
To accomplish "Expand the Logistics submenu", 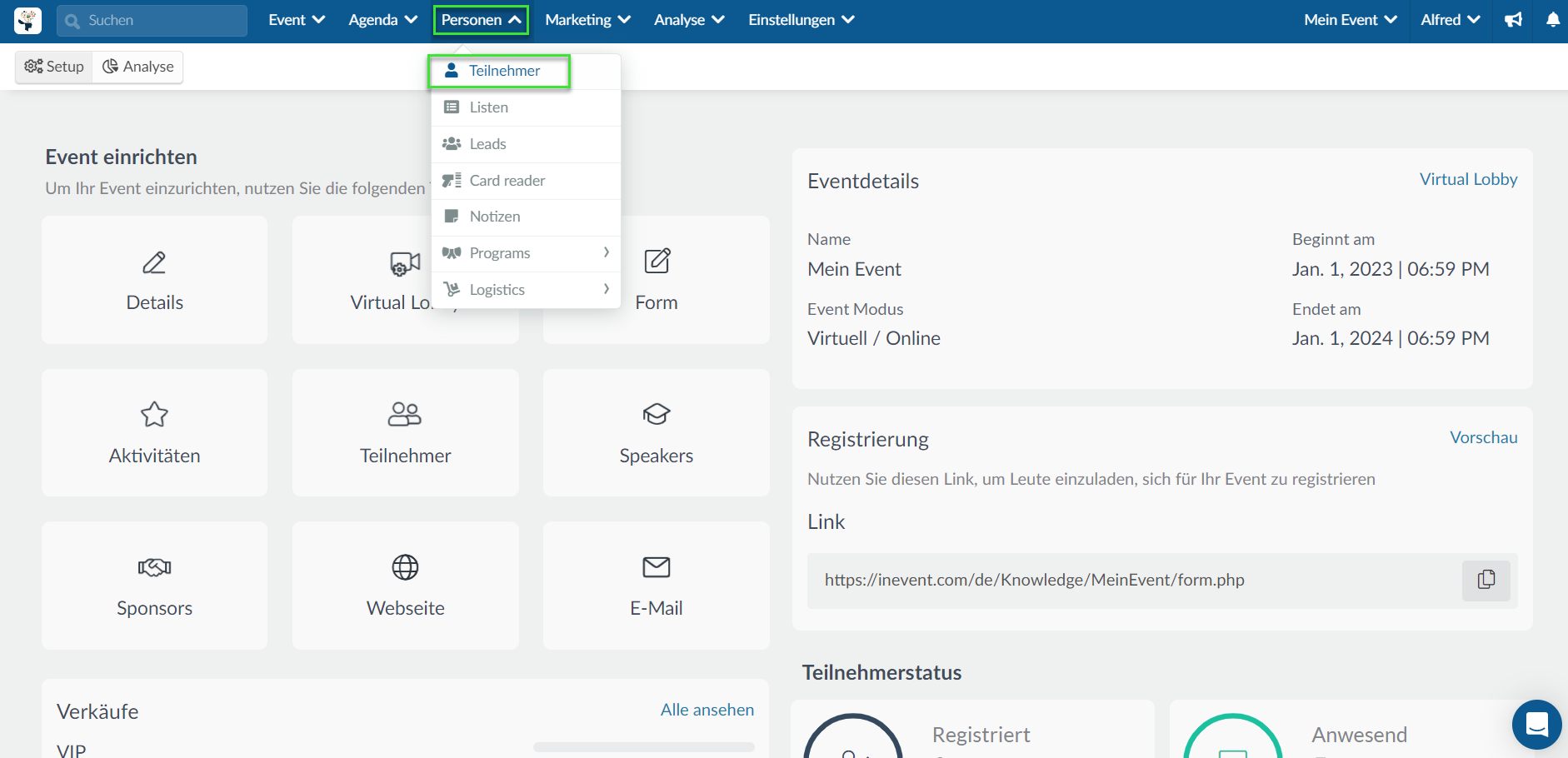I will (x=526, y=290).
